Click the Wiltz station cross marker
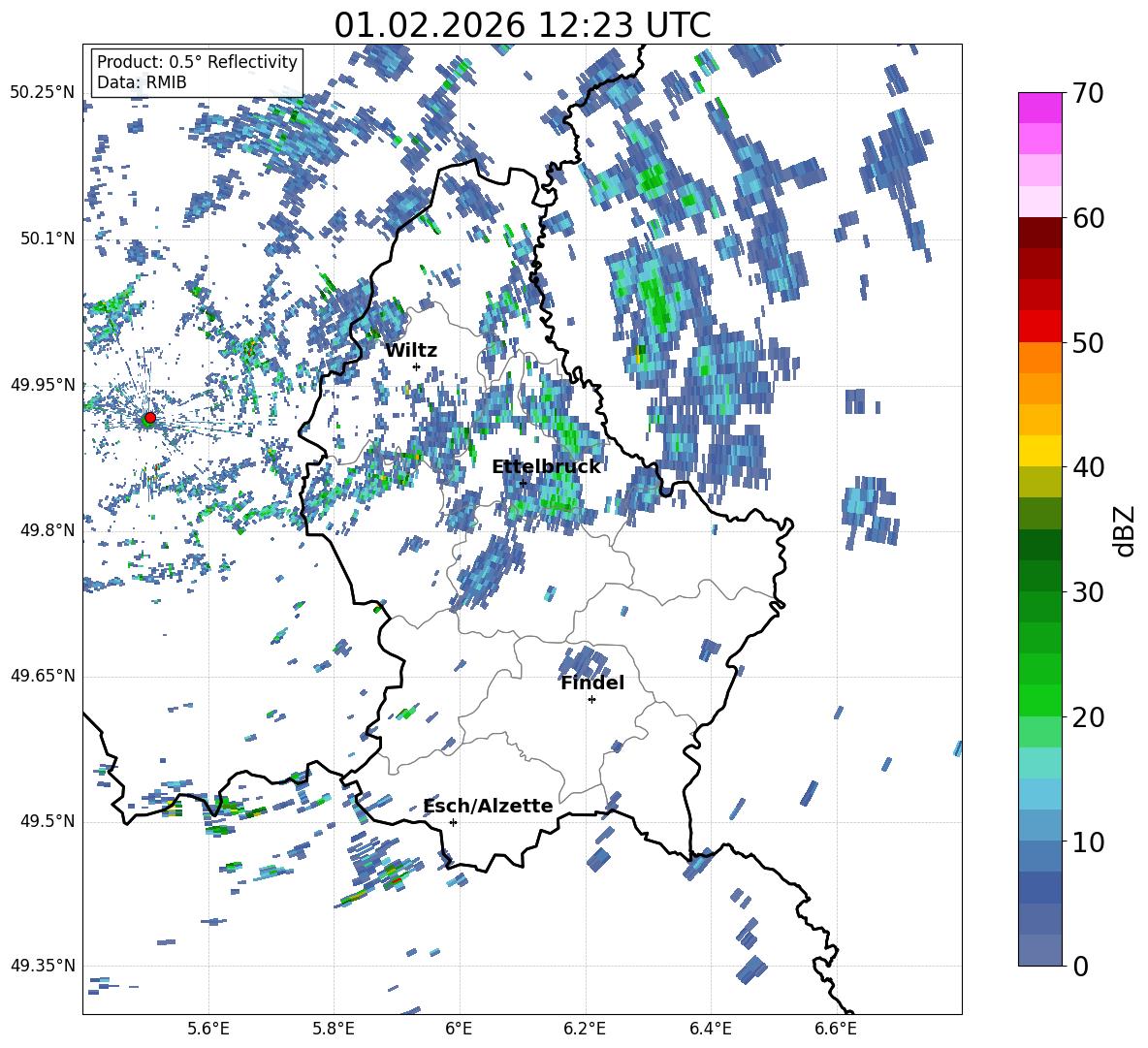Viewport: 1148px width, 1048px height. click(417, 367)
